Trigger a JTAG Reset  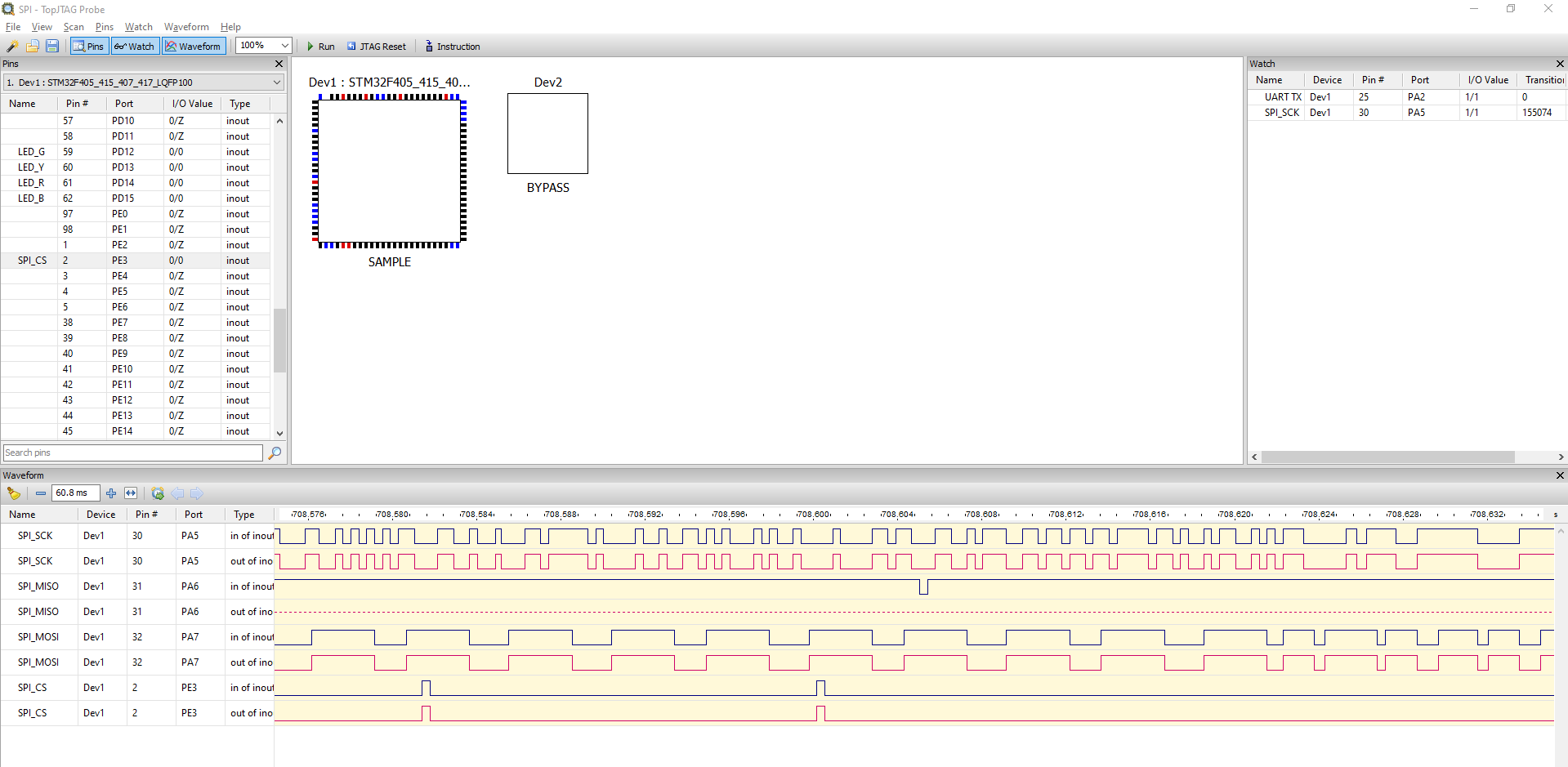(377, 46)
